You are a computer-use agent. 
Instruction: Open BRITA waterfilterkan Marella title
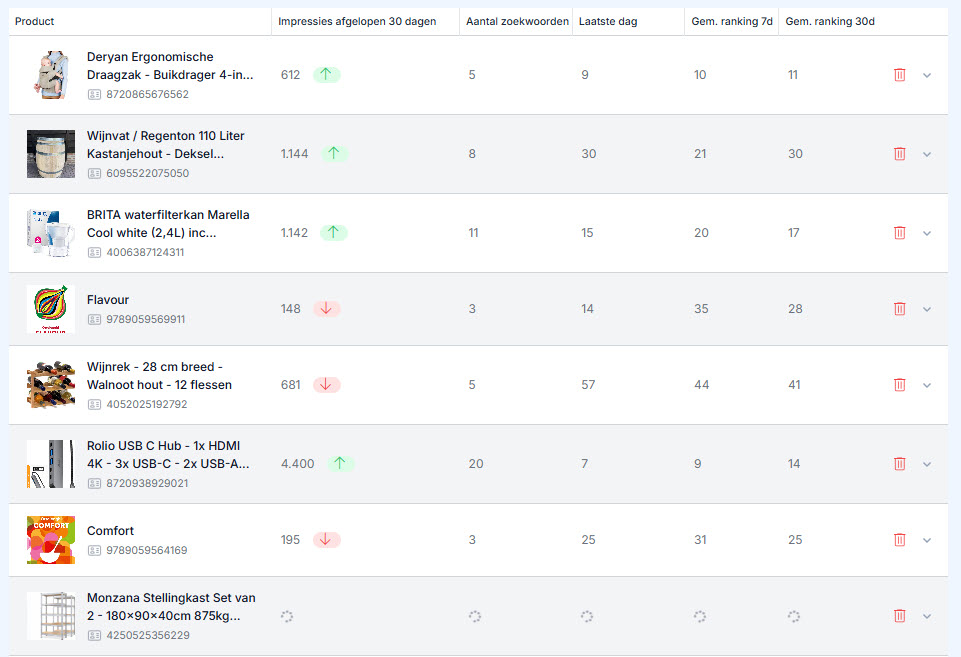coord(168,224)
